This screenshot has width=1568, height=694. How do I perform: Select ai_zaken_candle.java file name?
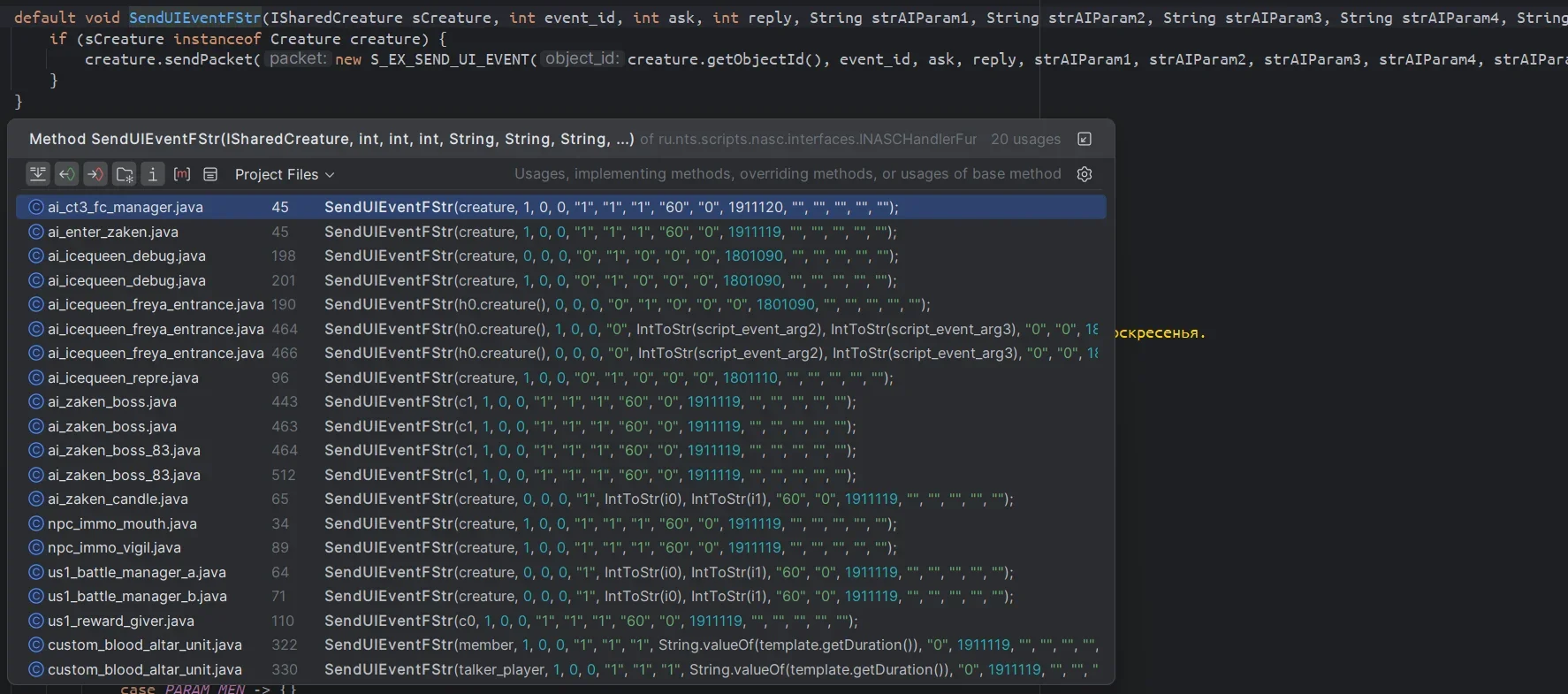pyautogui.click(x=118, y=499)
